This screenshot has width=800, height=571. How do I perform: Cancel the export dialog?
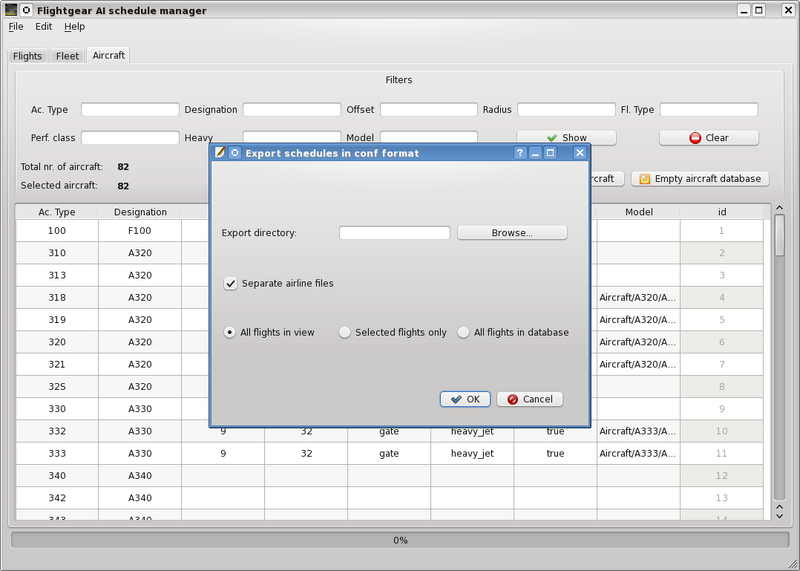[530, 399]
